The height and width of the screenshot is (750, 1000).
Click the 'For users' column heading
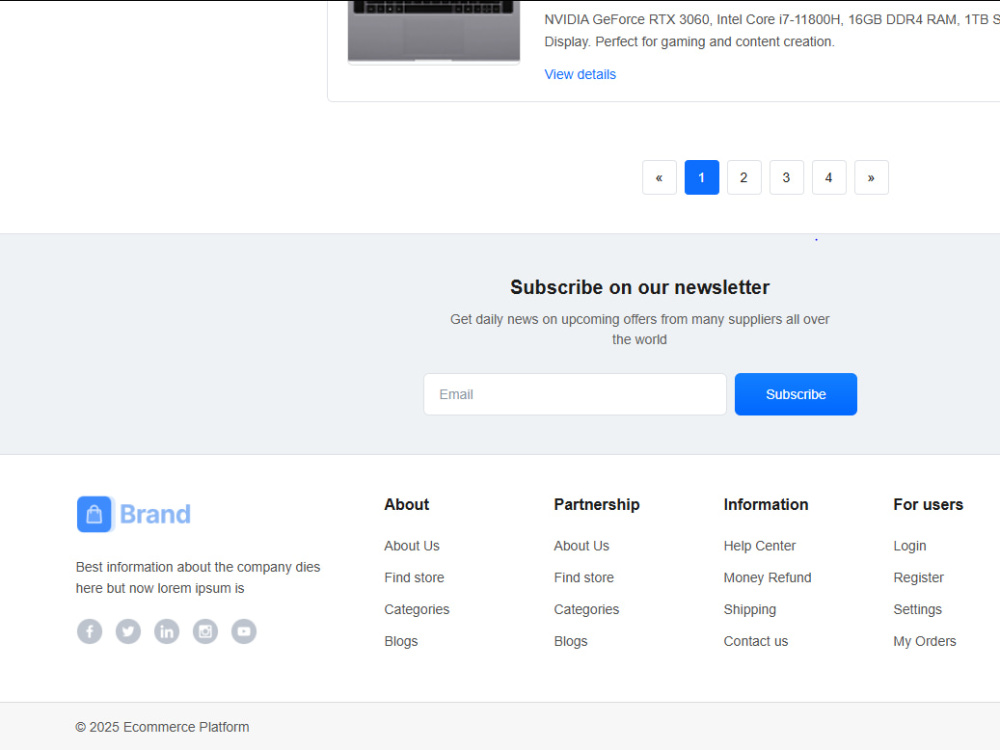928,504
